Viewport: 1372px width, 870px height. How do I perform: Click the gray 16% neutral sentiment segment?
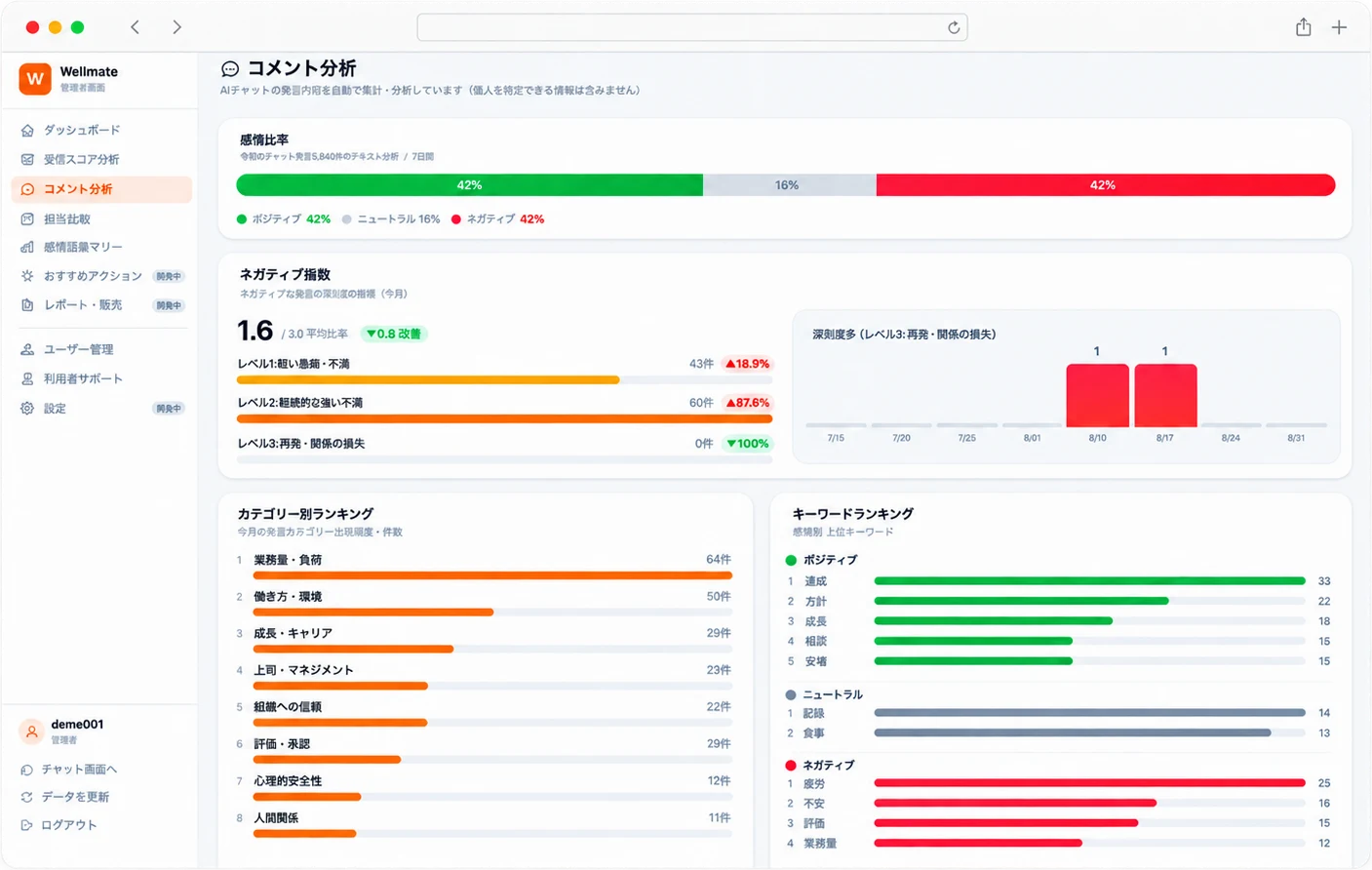pyautogui.click(x=789, y=185)
